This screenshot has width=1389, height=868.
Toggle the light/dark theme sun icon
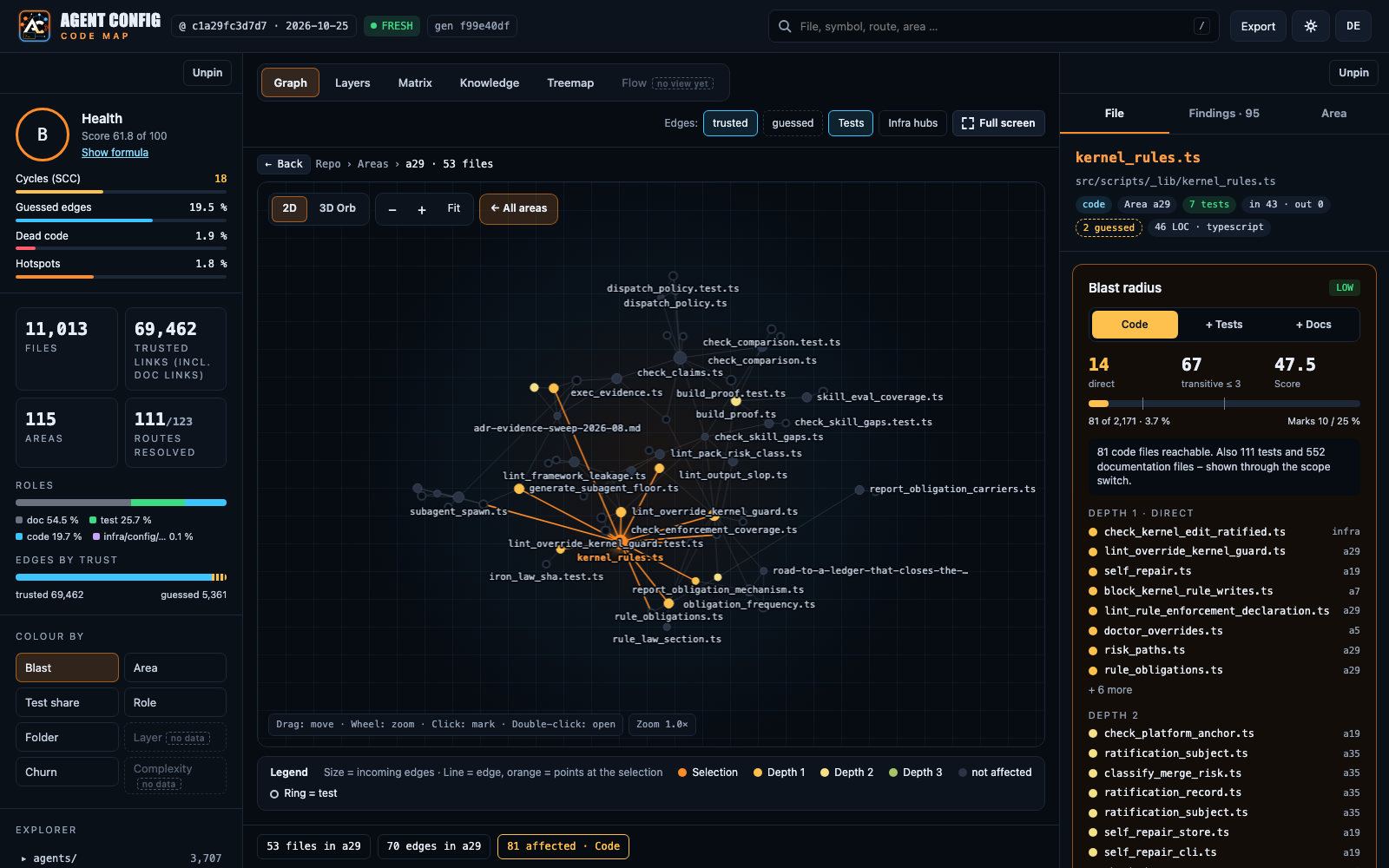(x=1311, y=26)
